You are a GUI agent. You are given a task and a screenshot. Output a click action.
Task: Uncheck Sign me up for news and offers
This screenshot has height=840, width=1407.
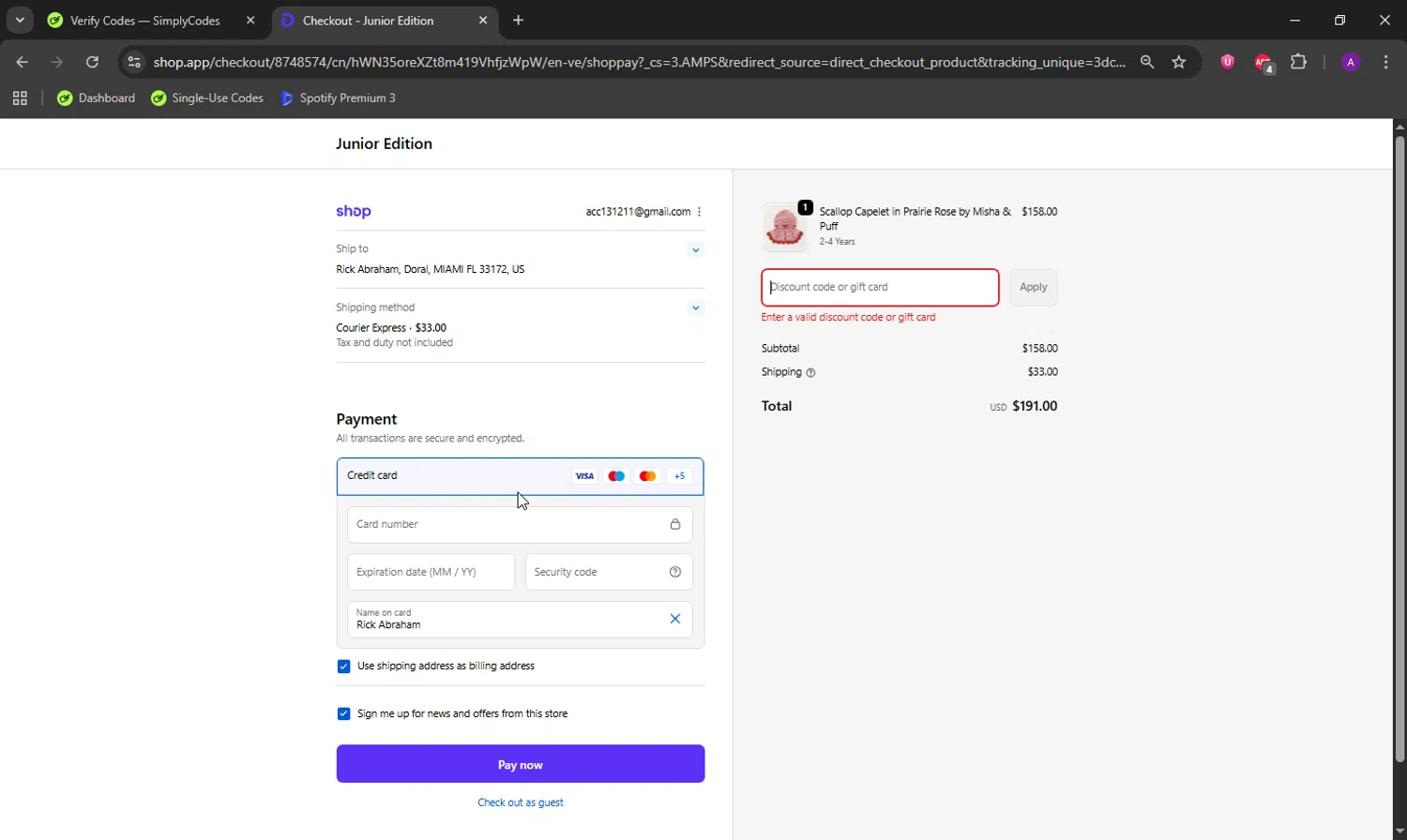pyautogui.click(x=343, y=713)
